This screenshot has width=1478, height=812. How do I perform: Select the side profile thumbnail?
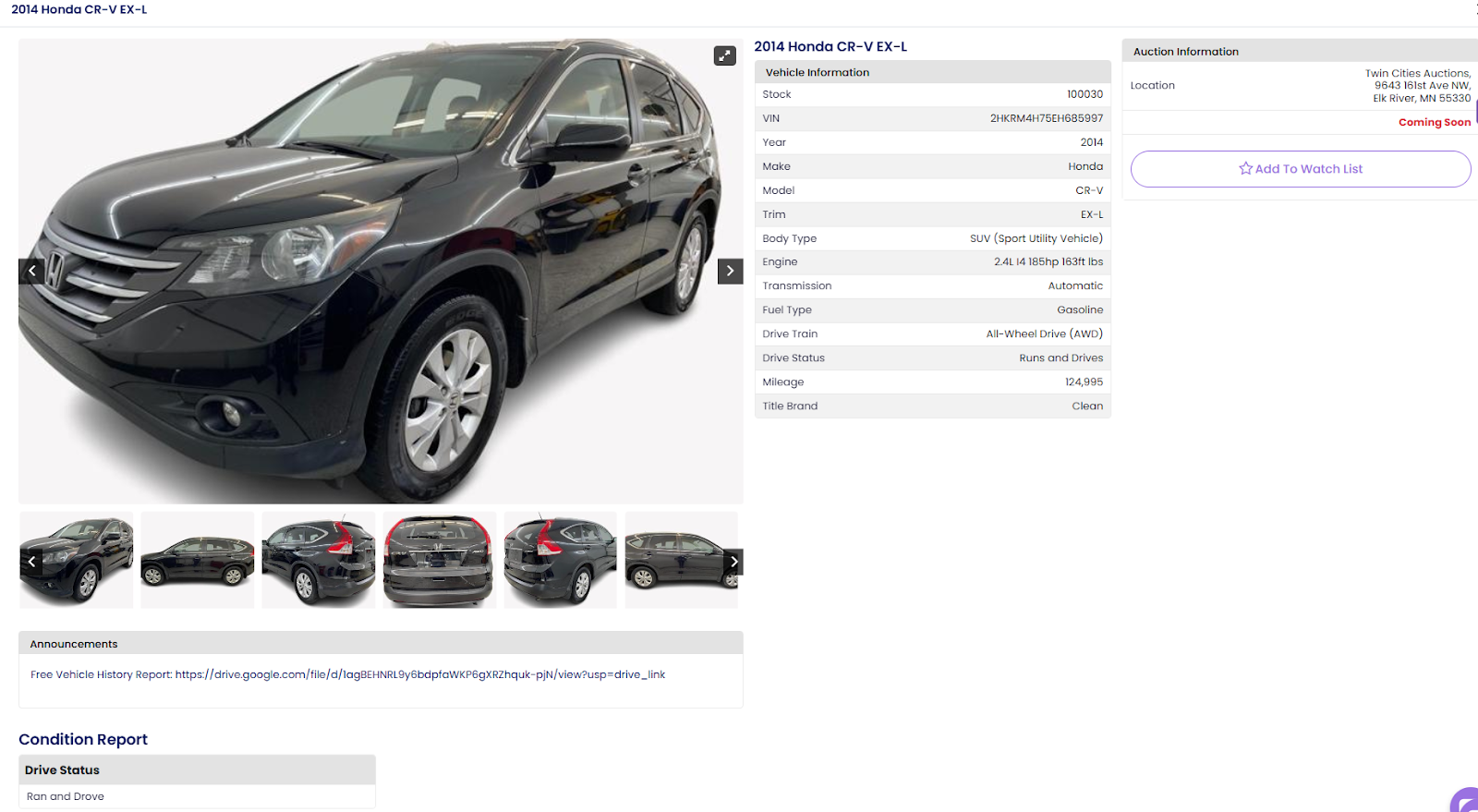[198, 561]
